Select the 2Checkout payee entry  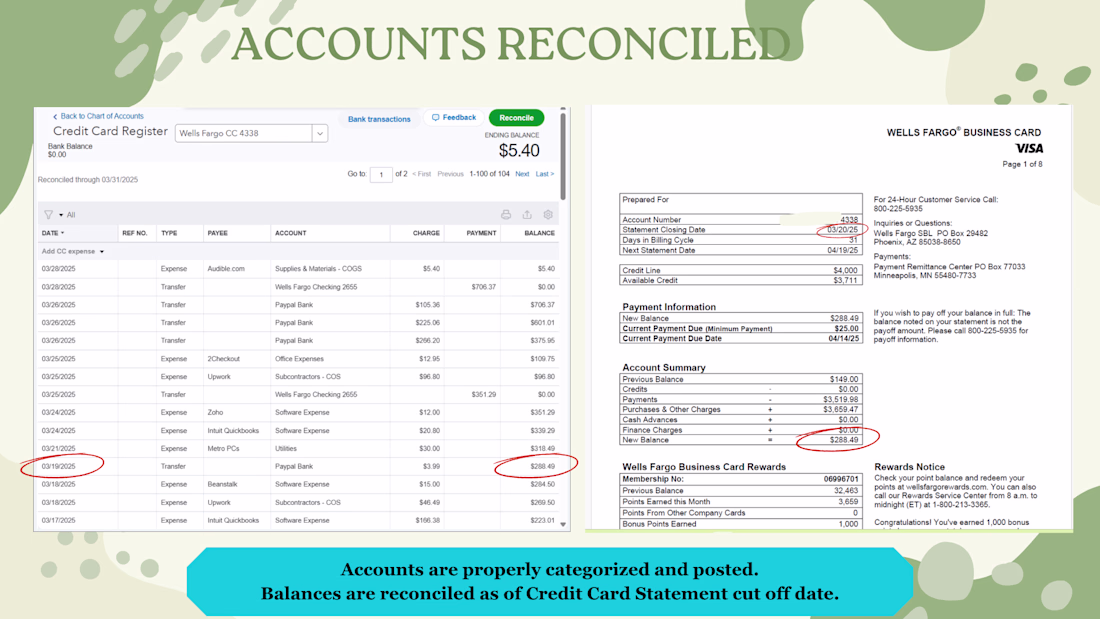(223, 359)
